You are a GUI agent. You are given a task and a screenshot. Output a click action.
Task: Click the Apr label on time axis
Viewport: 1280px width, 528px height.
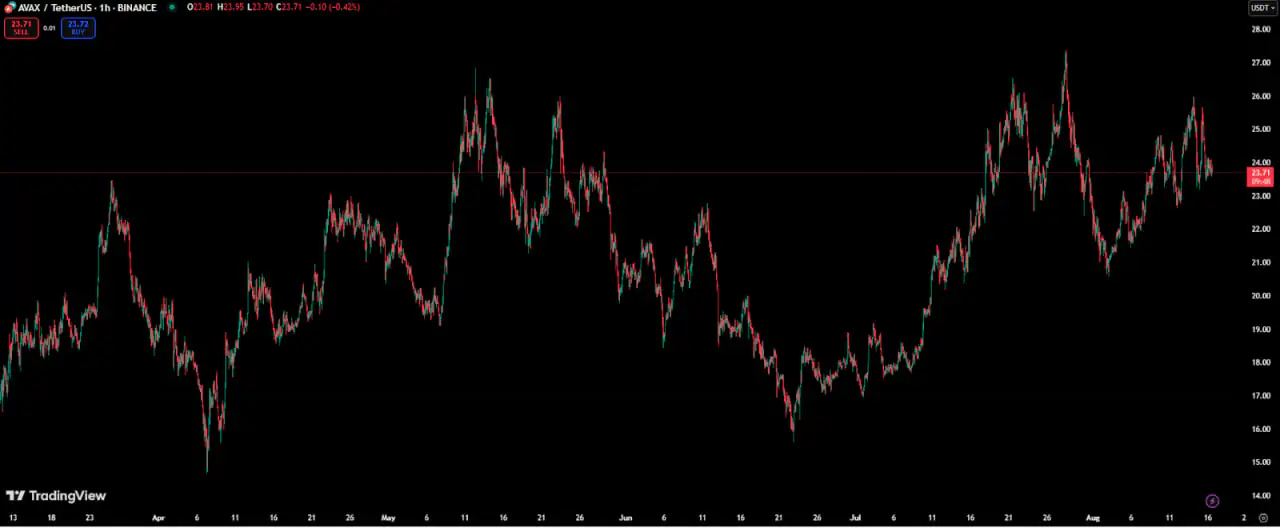tap(158, 518)
